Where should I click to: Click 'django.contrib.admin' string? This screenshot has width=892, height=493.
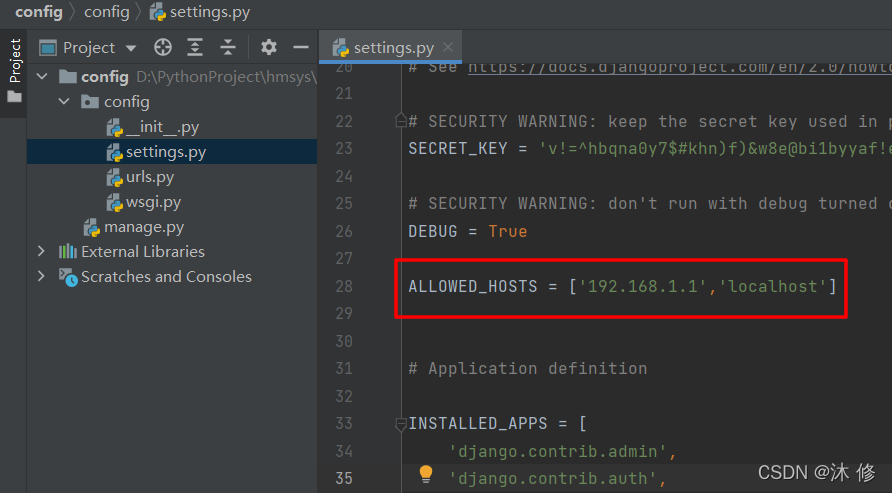tap(558, 451)
